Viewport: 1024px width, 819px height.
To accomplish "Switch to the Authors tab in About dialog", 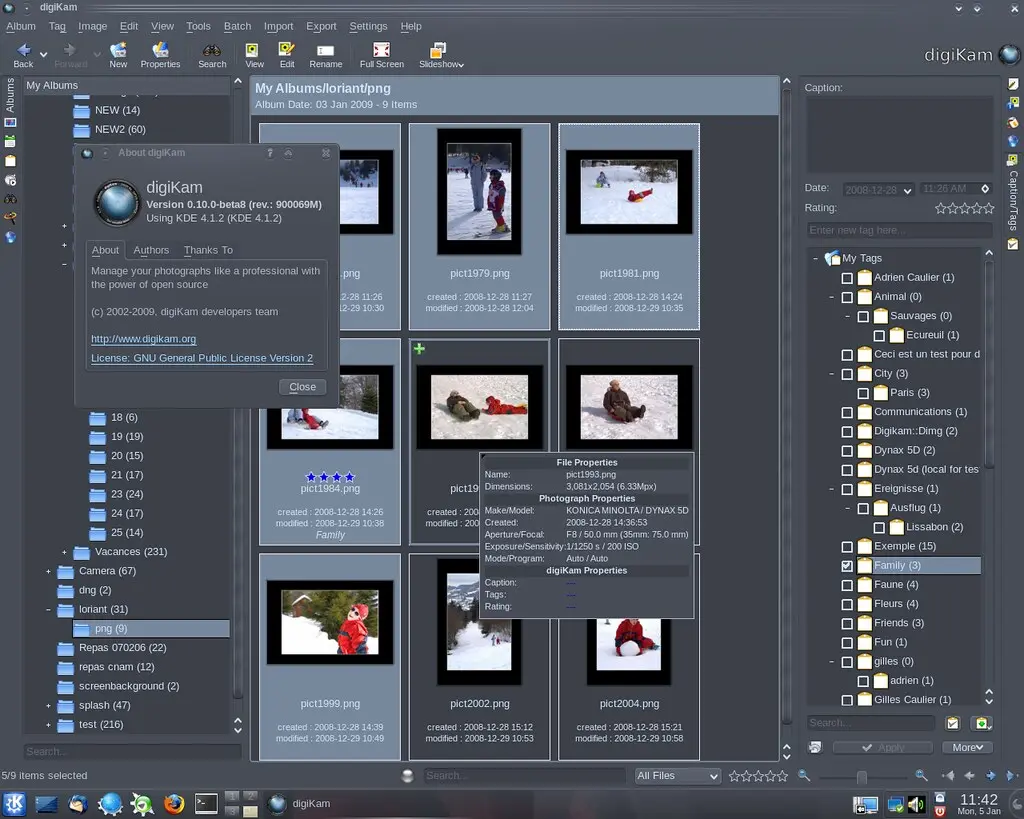I will point(151,250).
